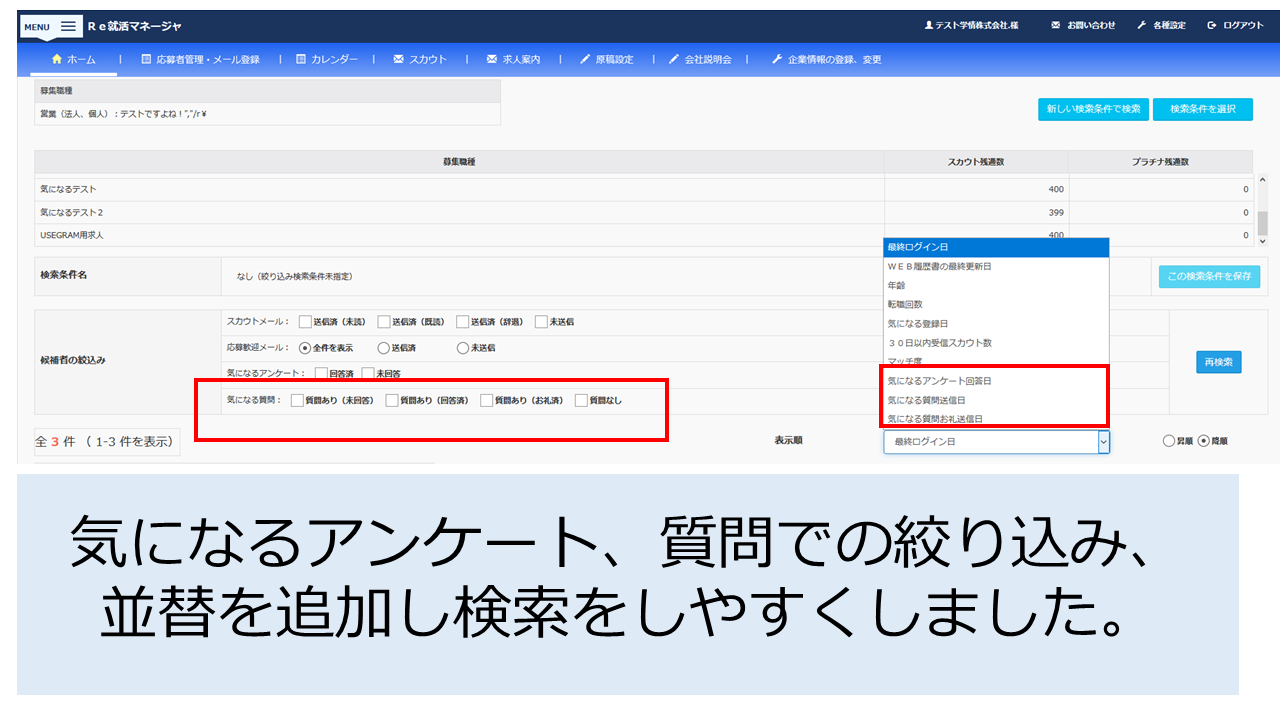
Task: Select 気になる登録日 sort option
Action: pos(996,324)
